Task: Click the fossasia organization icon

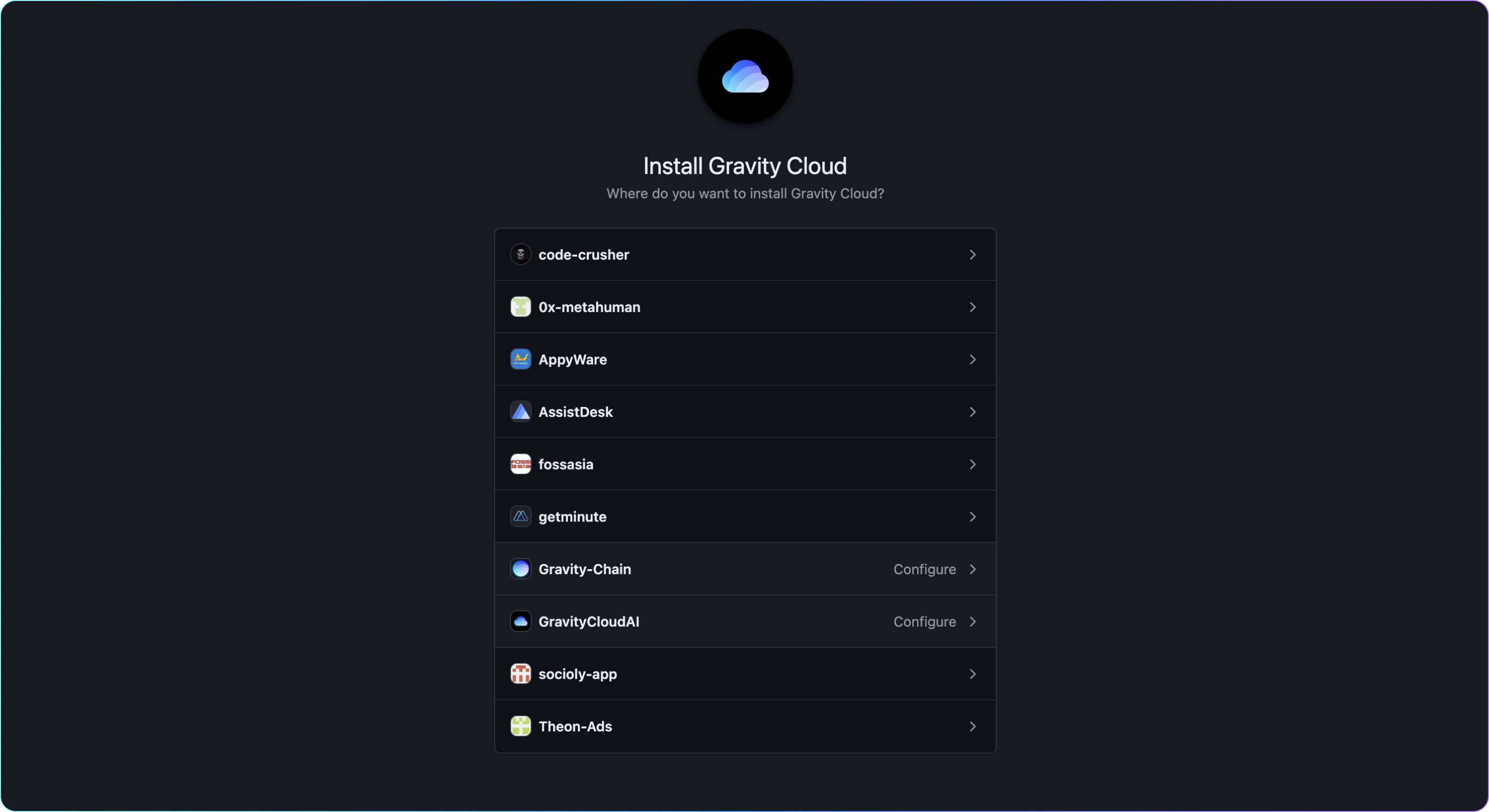Action: click(x=520, y=464)
